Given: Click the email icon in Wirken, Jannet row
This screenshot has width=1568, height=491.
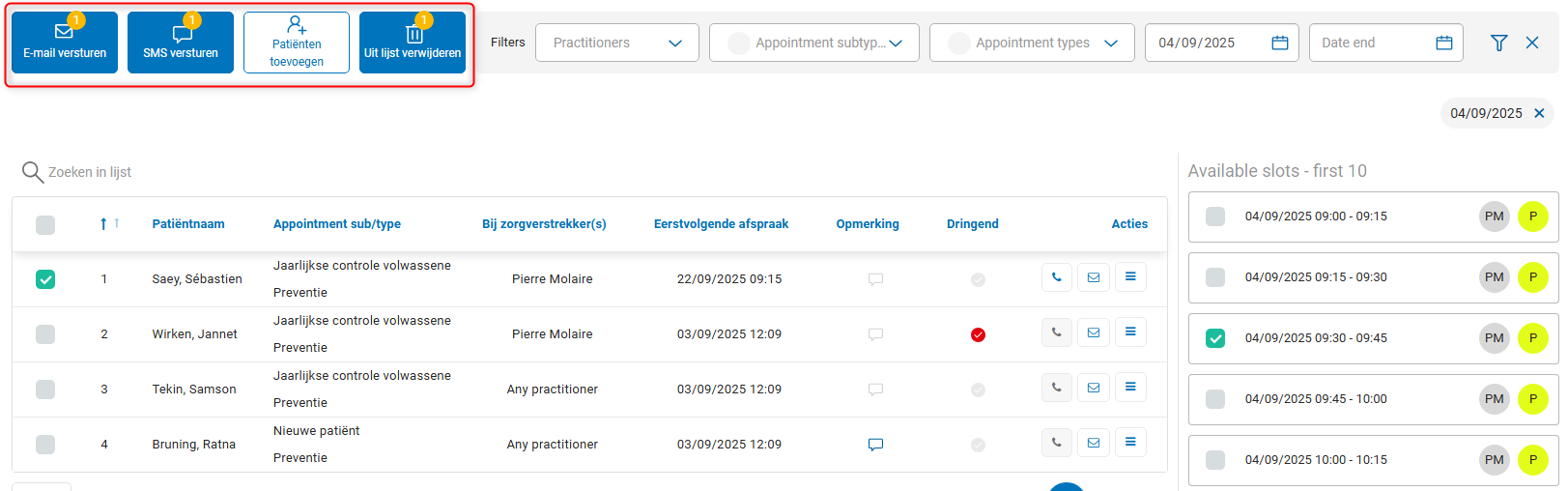Looking at the screenshot, I should (1094, 332).
